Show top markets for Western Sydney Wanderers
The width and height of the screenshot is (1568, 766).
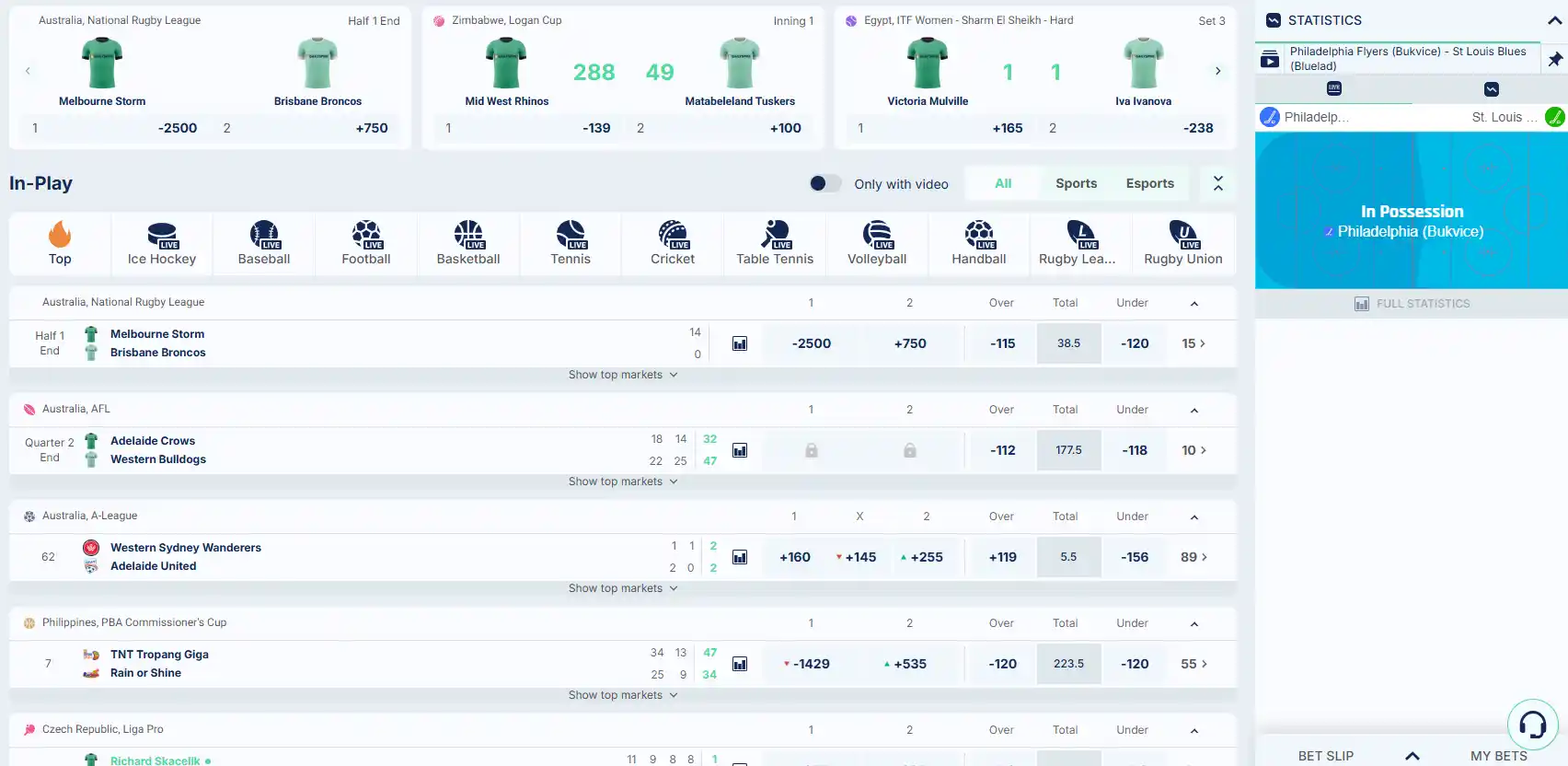[623, 588]
